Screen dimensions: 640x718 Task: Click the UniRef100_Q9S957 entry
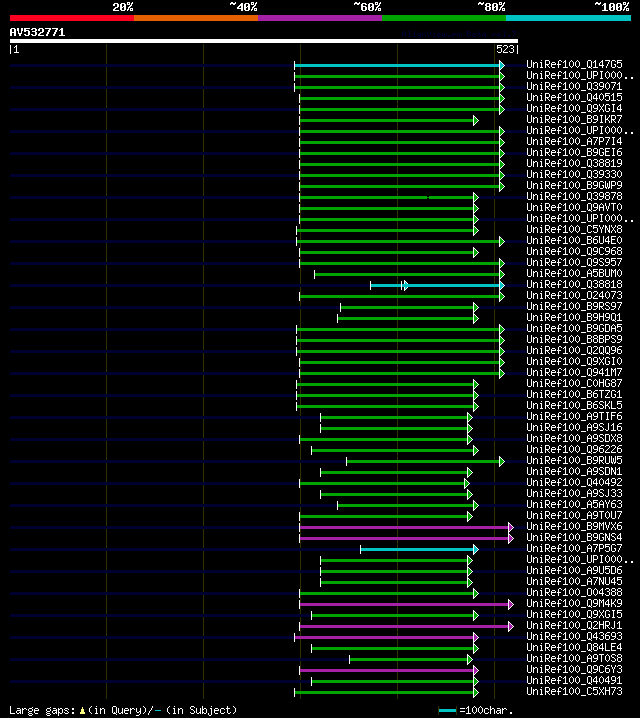tap(574, 262)
